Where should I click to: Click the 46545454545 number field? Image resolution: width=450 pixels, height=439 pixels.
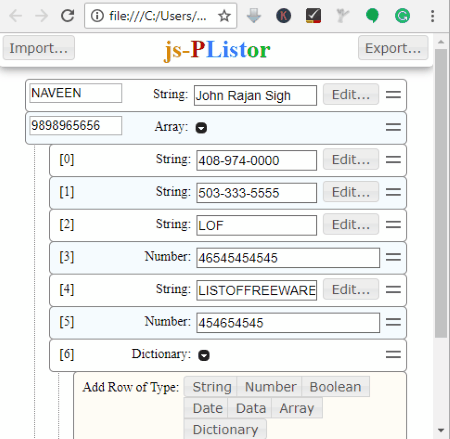pyautogui.click(x=288, y=258)
